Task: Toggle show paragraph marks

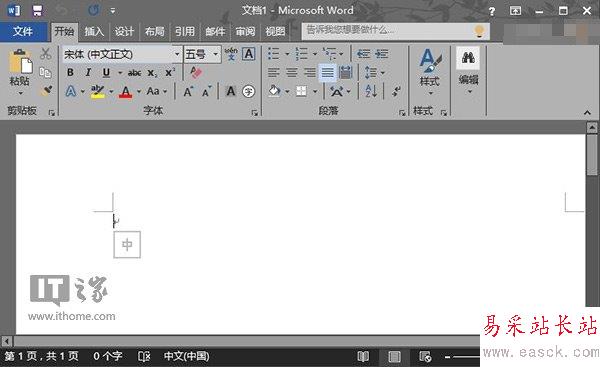Action: pos(396,91)
